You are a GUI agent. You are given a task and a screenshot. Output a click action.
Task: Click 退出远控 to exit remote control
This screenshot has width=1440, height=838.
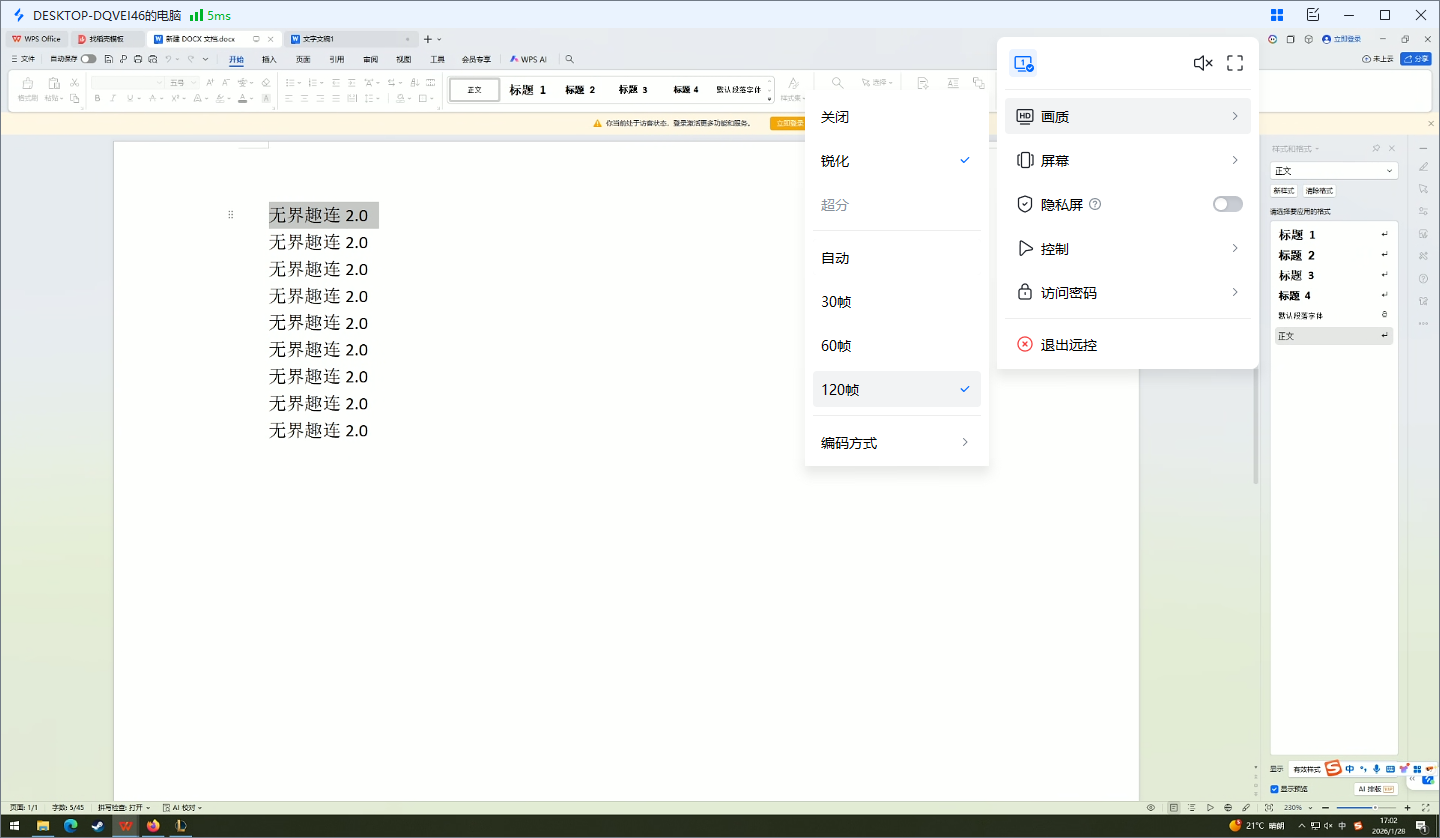1068,345
